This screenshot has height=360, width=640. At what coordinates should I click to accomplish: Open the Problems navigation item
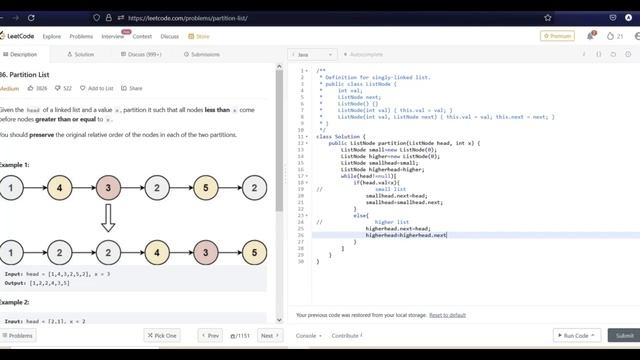click(81, 36)
